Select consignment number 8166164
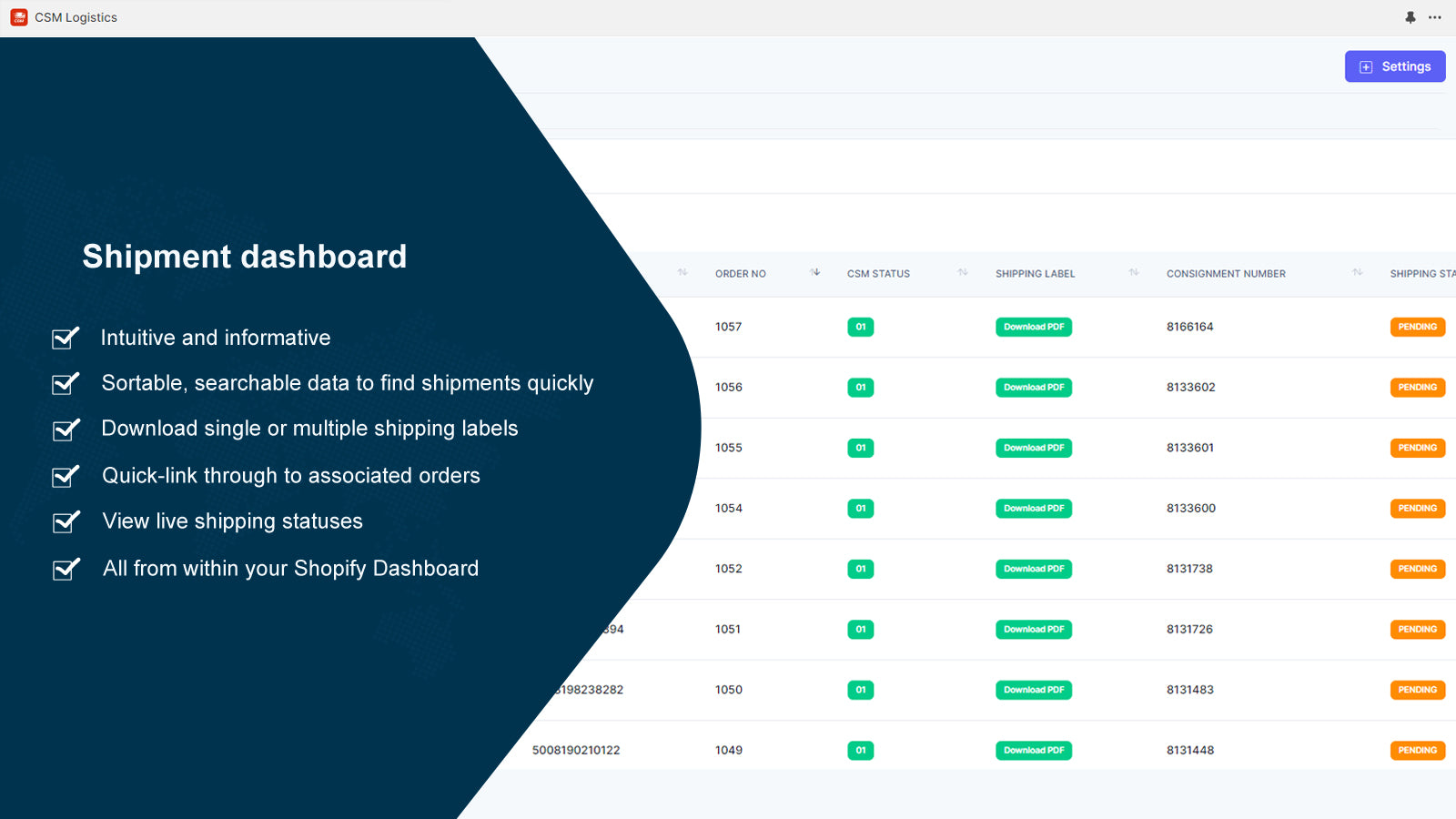This screenshot has width=1456, height=819. click(1190, 327)
